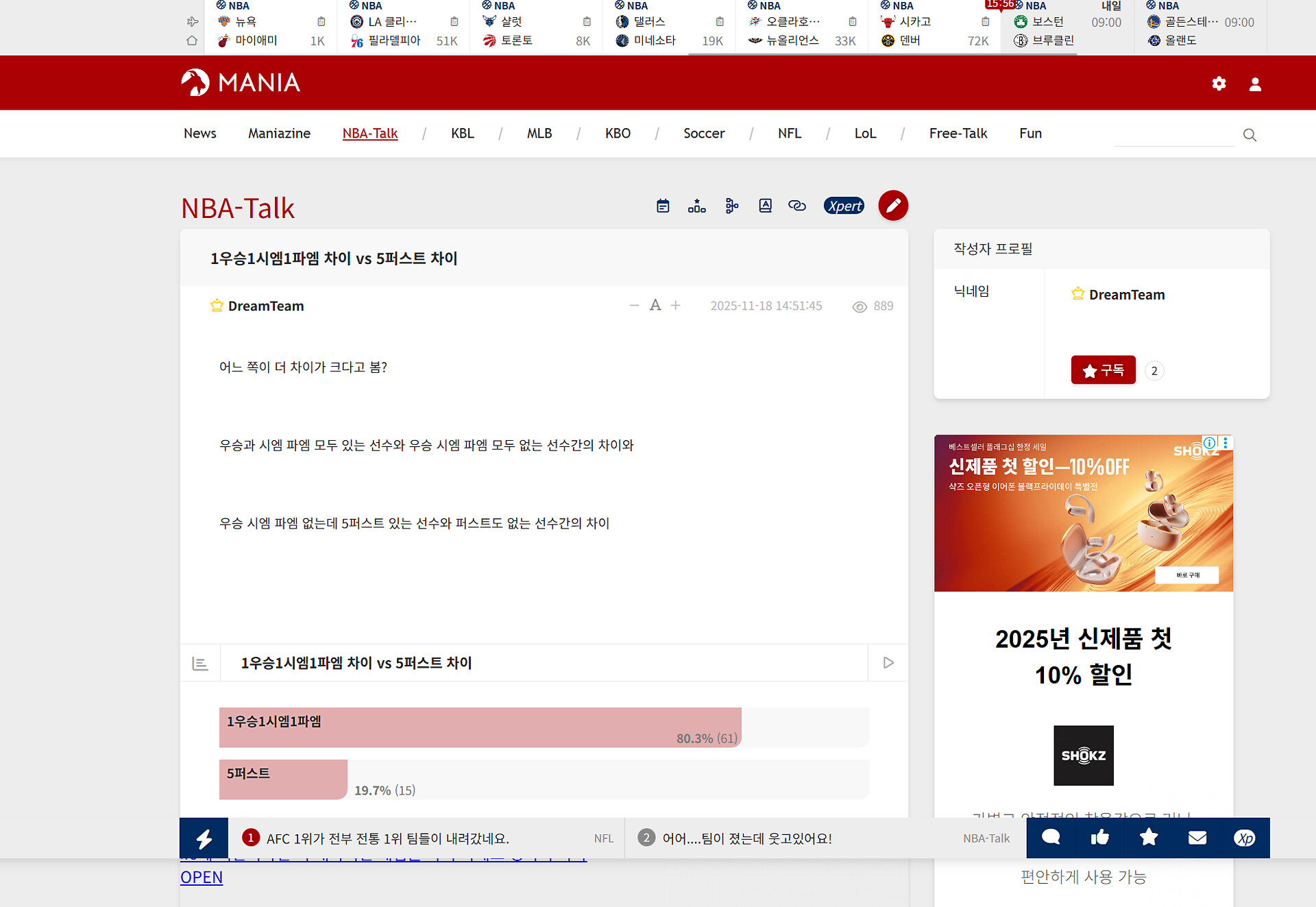
Task: Click the OPEN link at bottom
Action: pyautogui.click(x=202, y=878)
